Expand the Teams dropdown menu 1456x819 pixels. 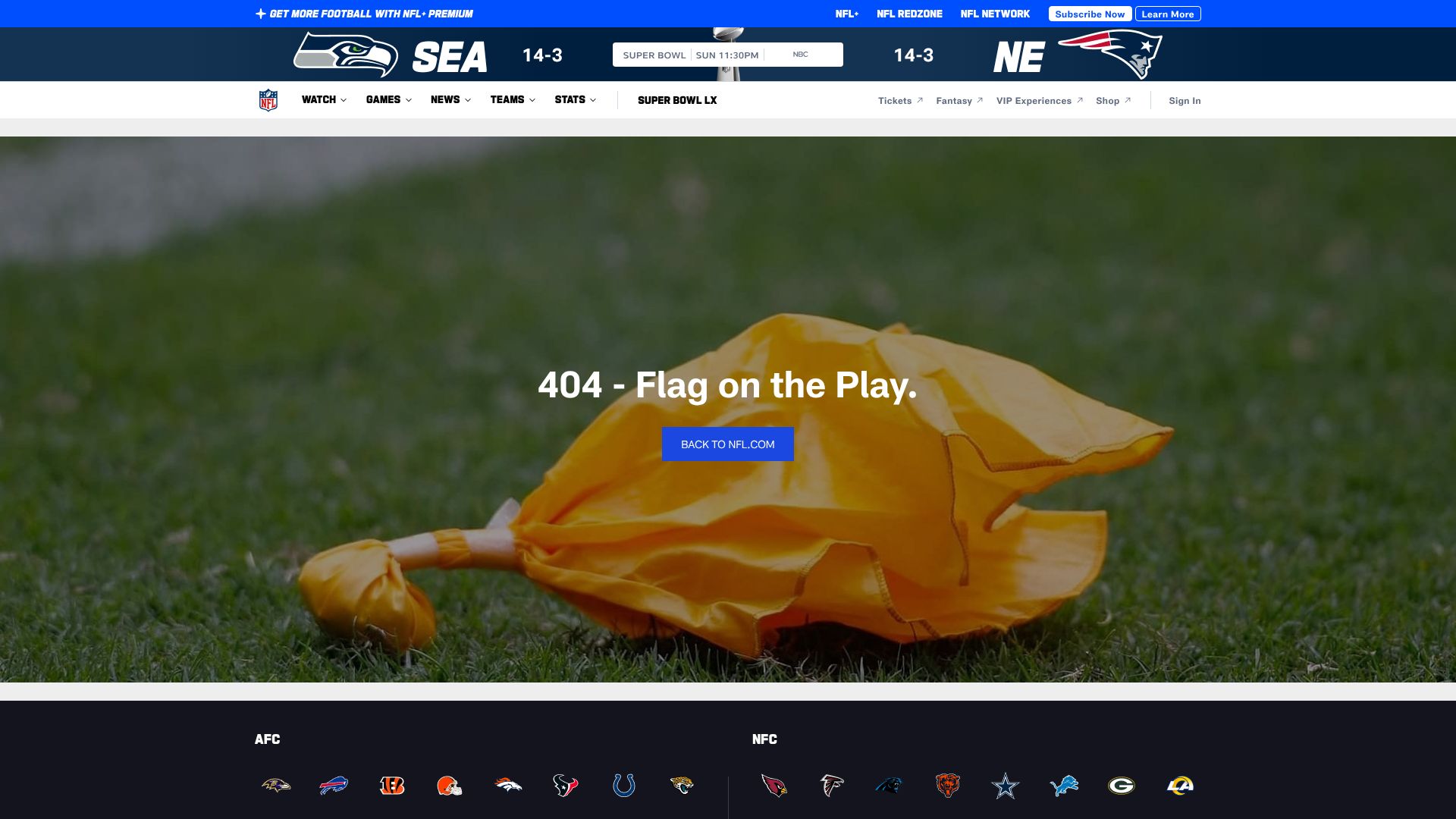pos(513,100)
